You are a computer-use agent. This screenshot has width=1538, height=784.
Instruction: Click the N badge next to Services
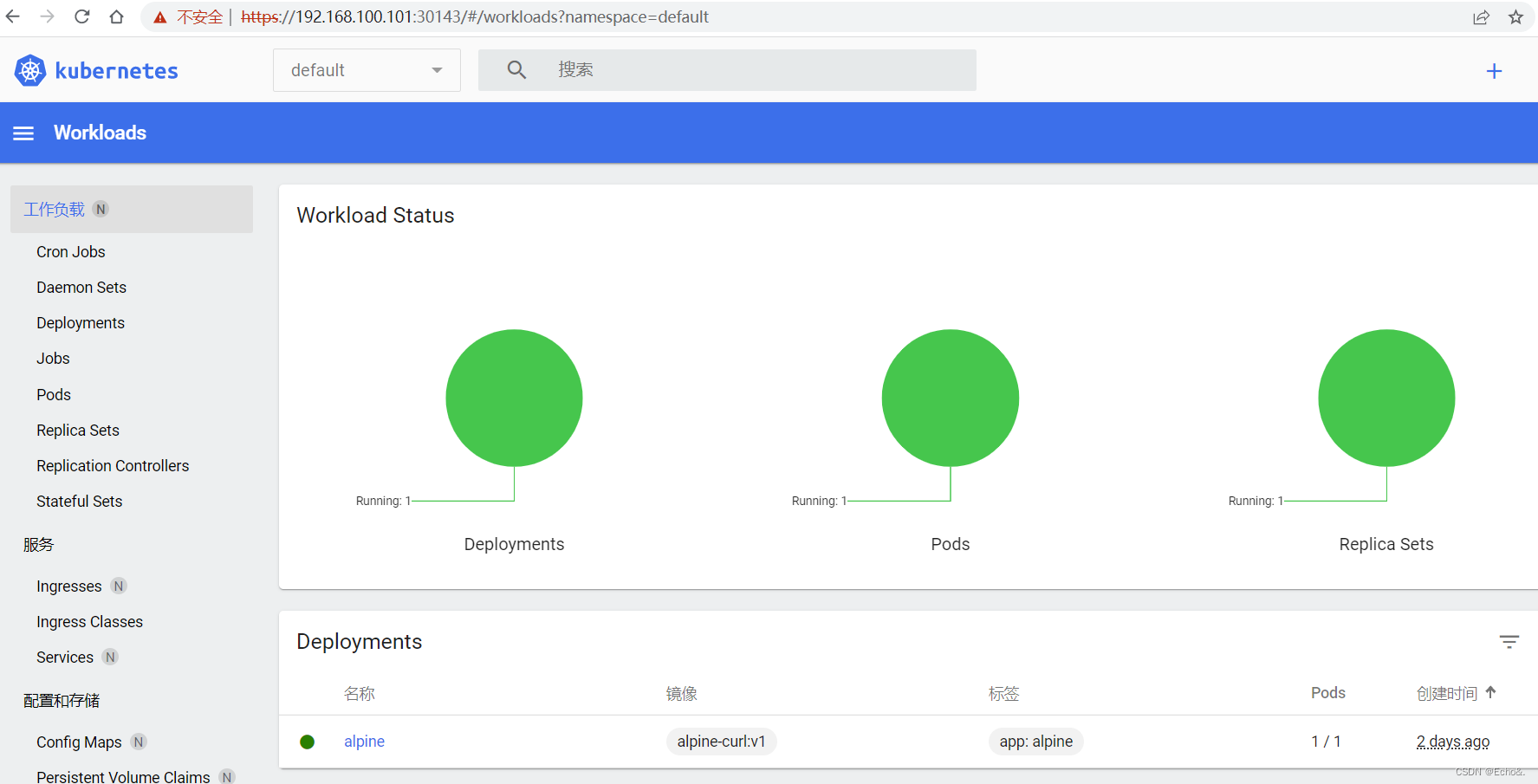[x=110, y=657]
